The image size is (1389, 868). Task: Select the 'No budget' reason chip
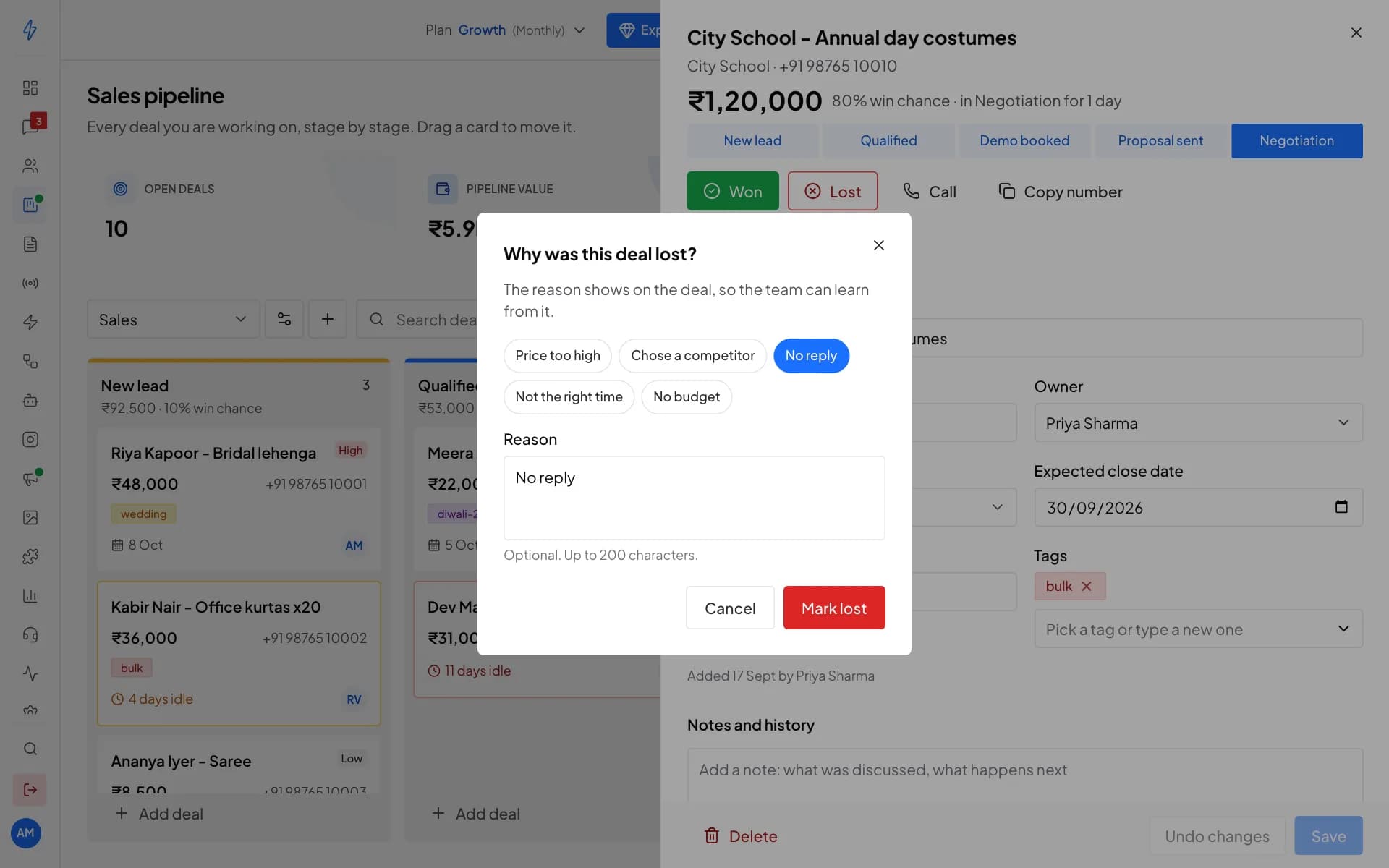(x=687, y=397)
